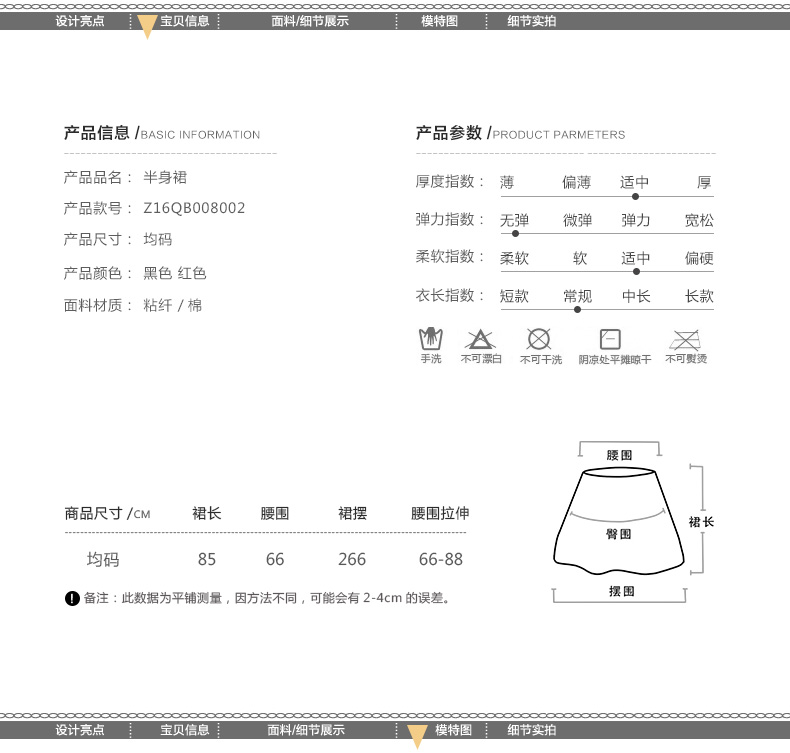790x753 pixels.
Task: Click the product name value 半身裙
Action: click(x=165, y=177)
